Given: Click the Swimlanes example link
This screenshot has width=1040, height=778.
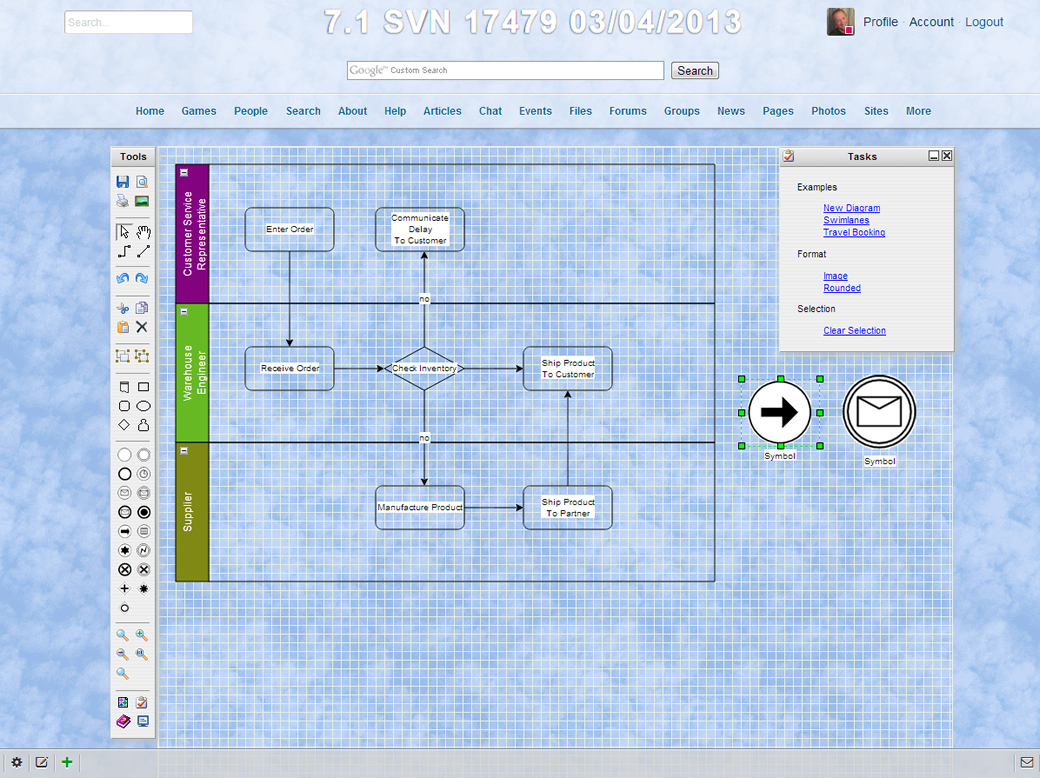Looking at the screenshot, I should pyautogui.click(x=846, y=220).
